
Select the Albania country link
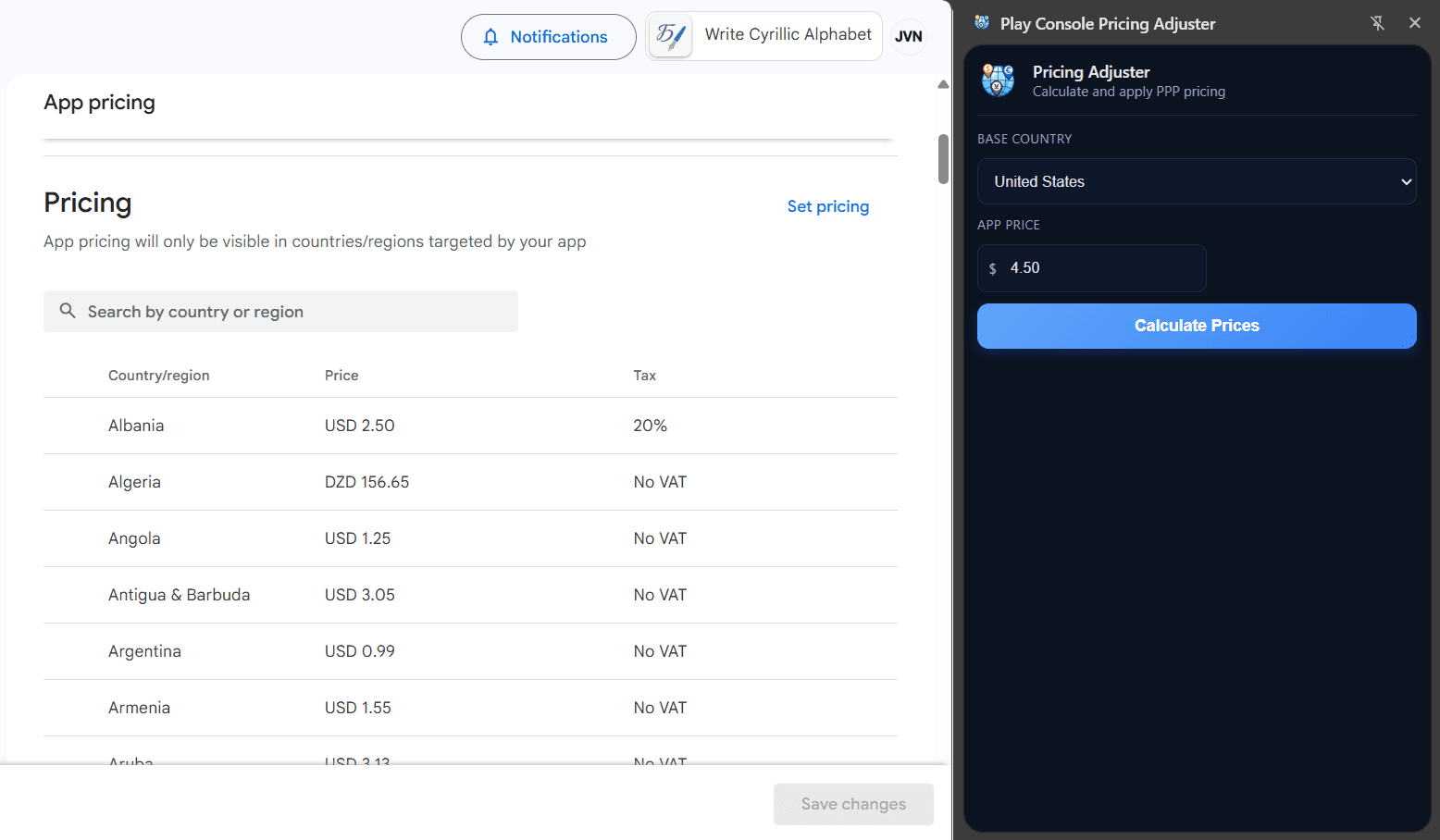coord(135,425)
